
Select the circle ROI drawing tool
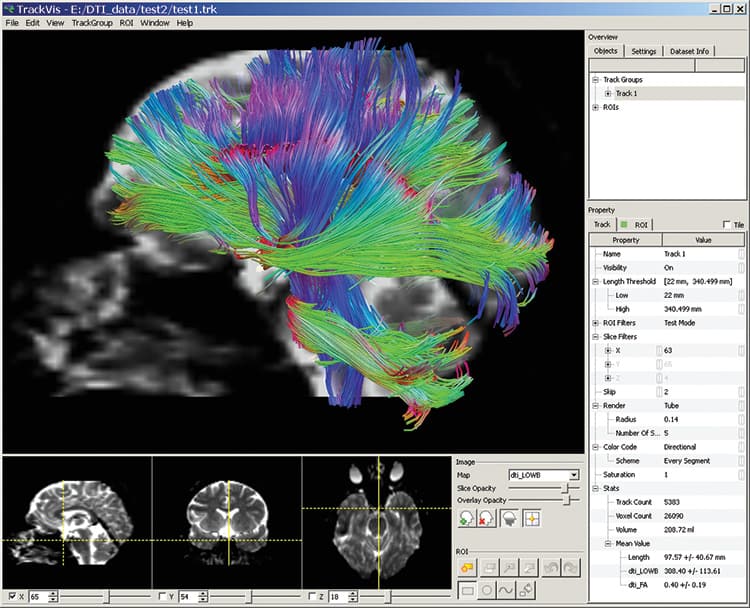[486, 590]
